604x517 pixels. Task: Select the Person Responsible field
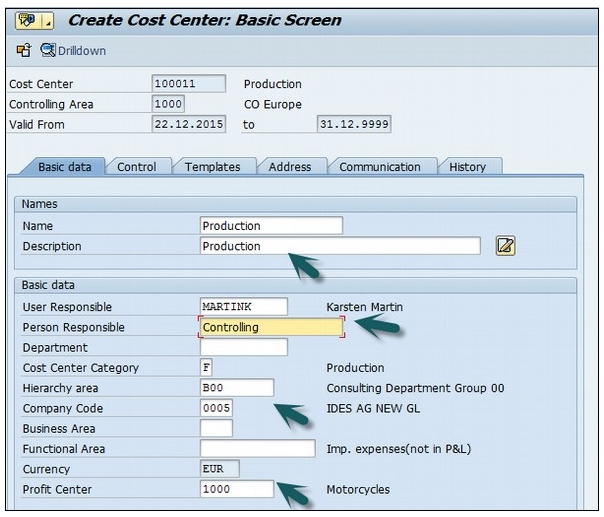tap(271, 327)
